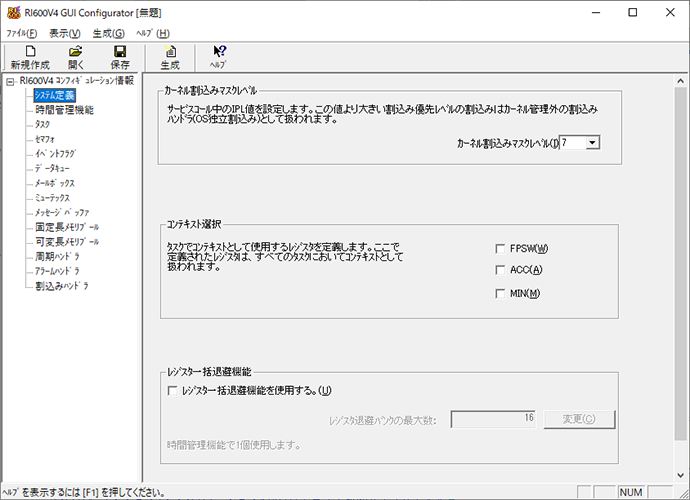Minimize the Configurator window
The height and width of the screenshot is (500, 690).
(596, 12)
